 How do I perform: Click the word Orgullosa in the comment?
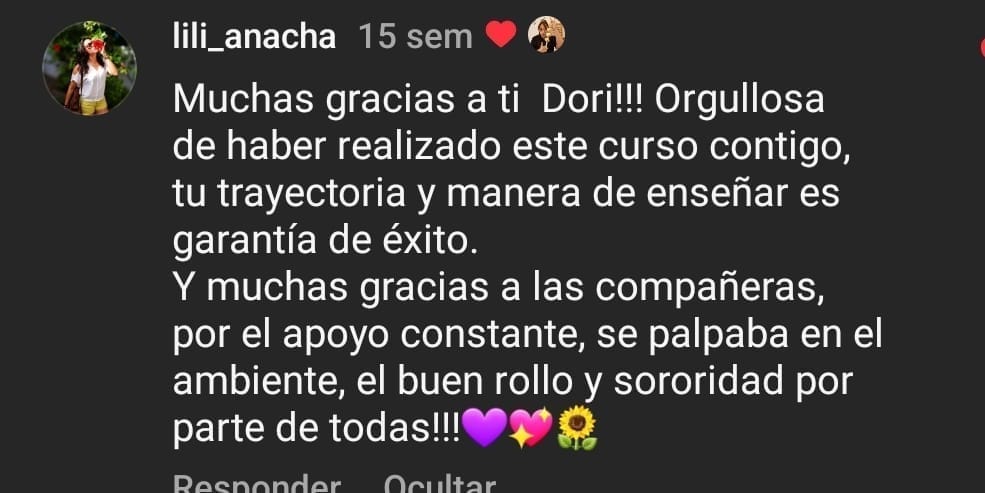tap(739, 101)
